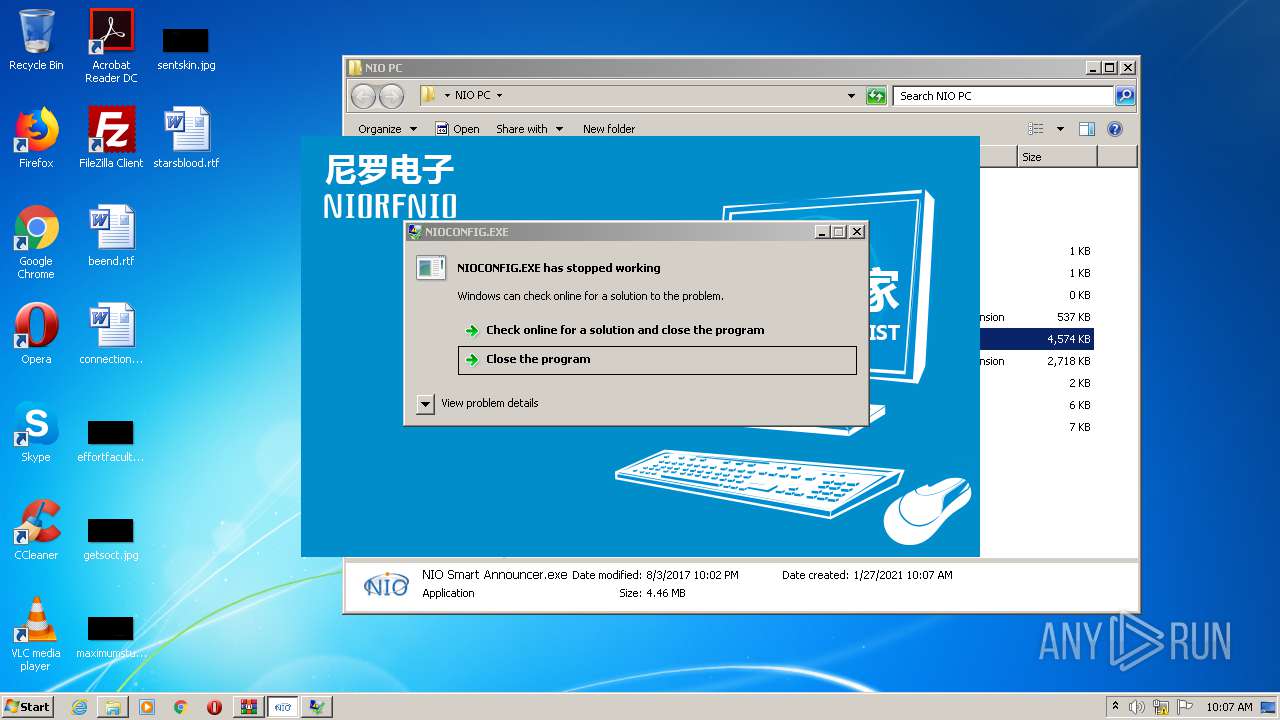Open the network tray icon

(x=1161, y=707)
